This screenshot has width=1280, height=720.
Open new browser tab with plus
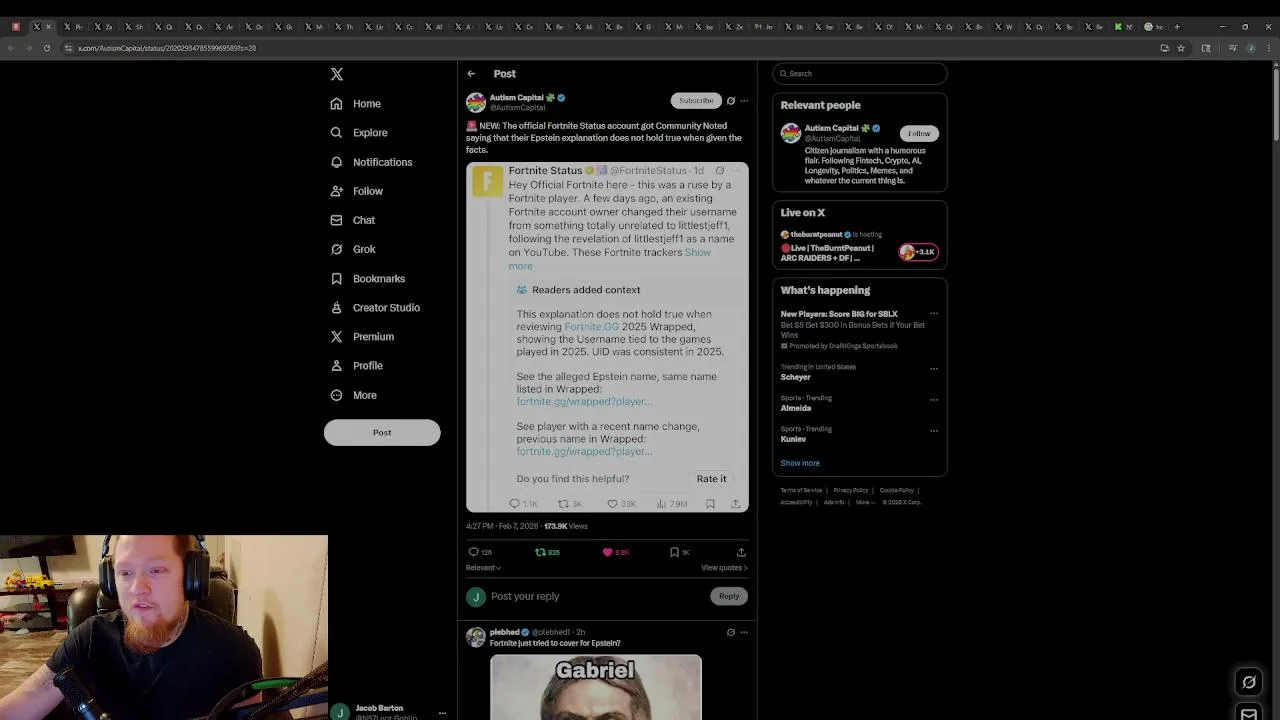[1177, 27]
